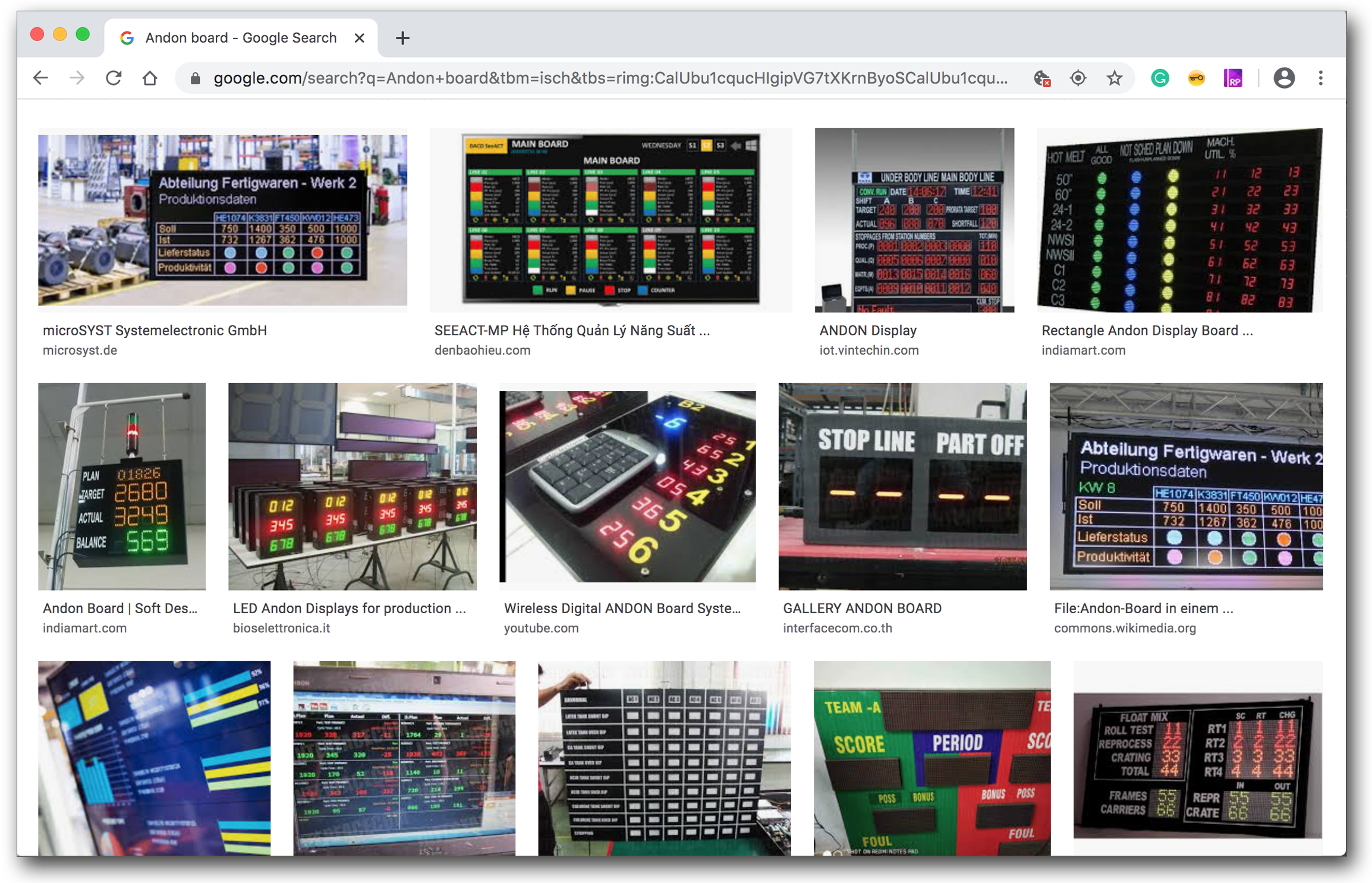Click the cookie blocked icon in address bar
The width and height of the screenshot is (1372, 883).
pyautogui.click(x=1041, y=78)
